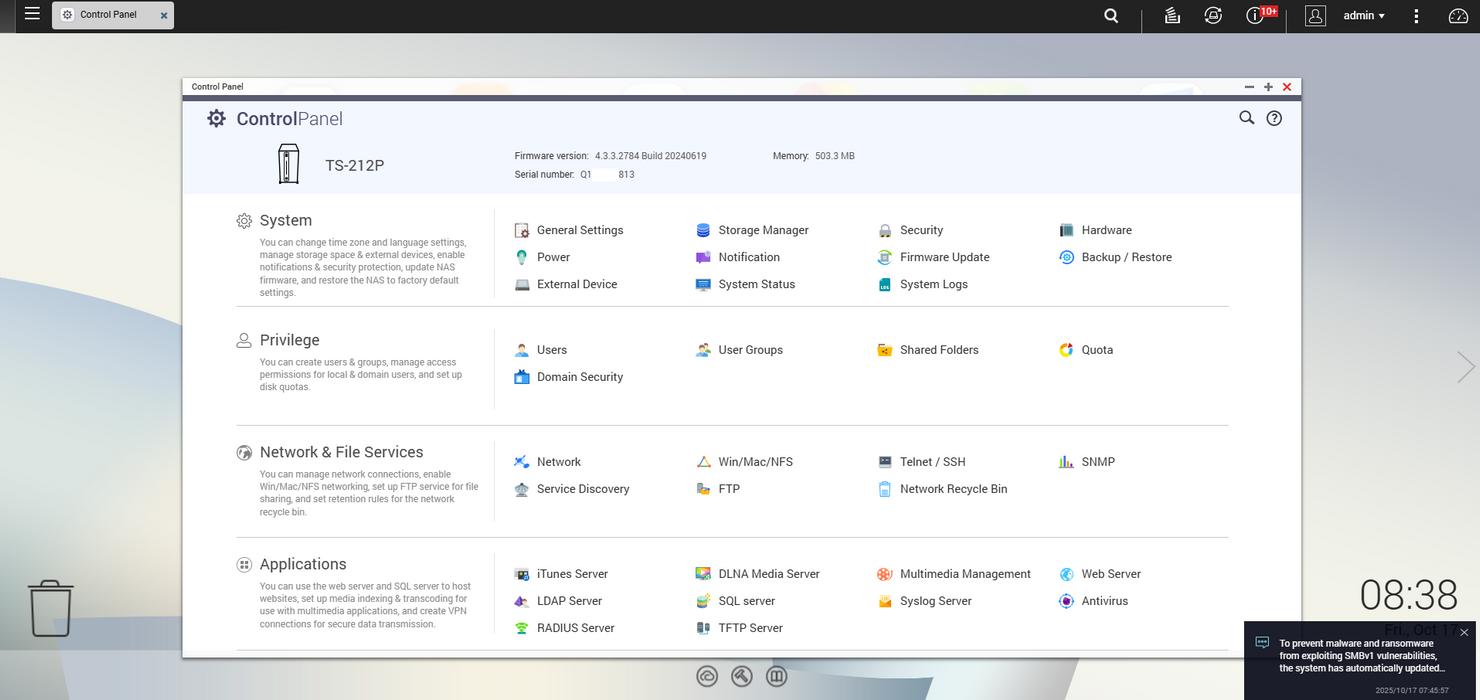Go to next desktop page arrow
The height and width of the screenshot is (700, 1480).
tap(1465, 367)
